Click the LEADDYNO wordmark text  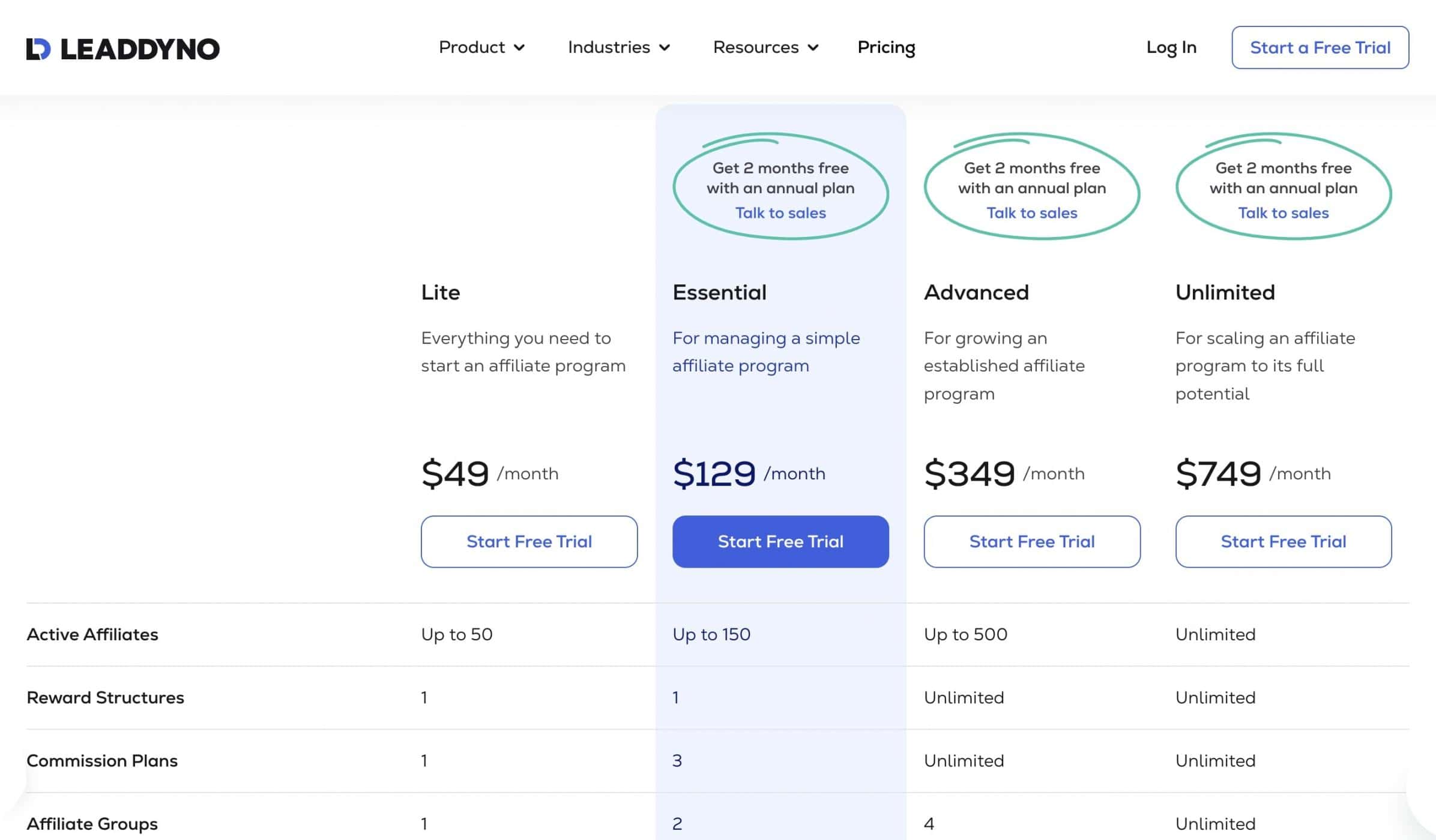140,49
